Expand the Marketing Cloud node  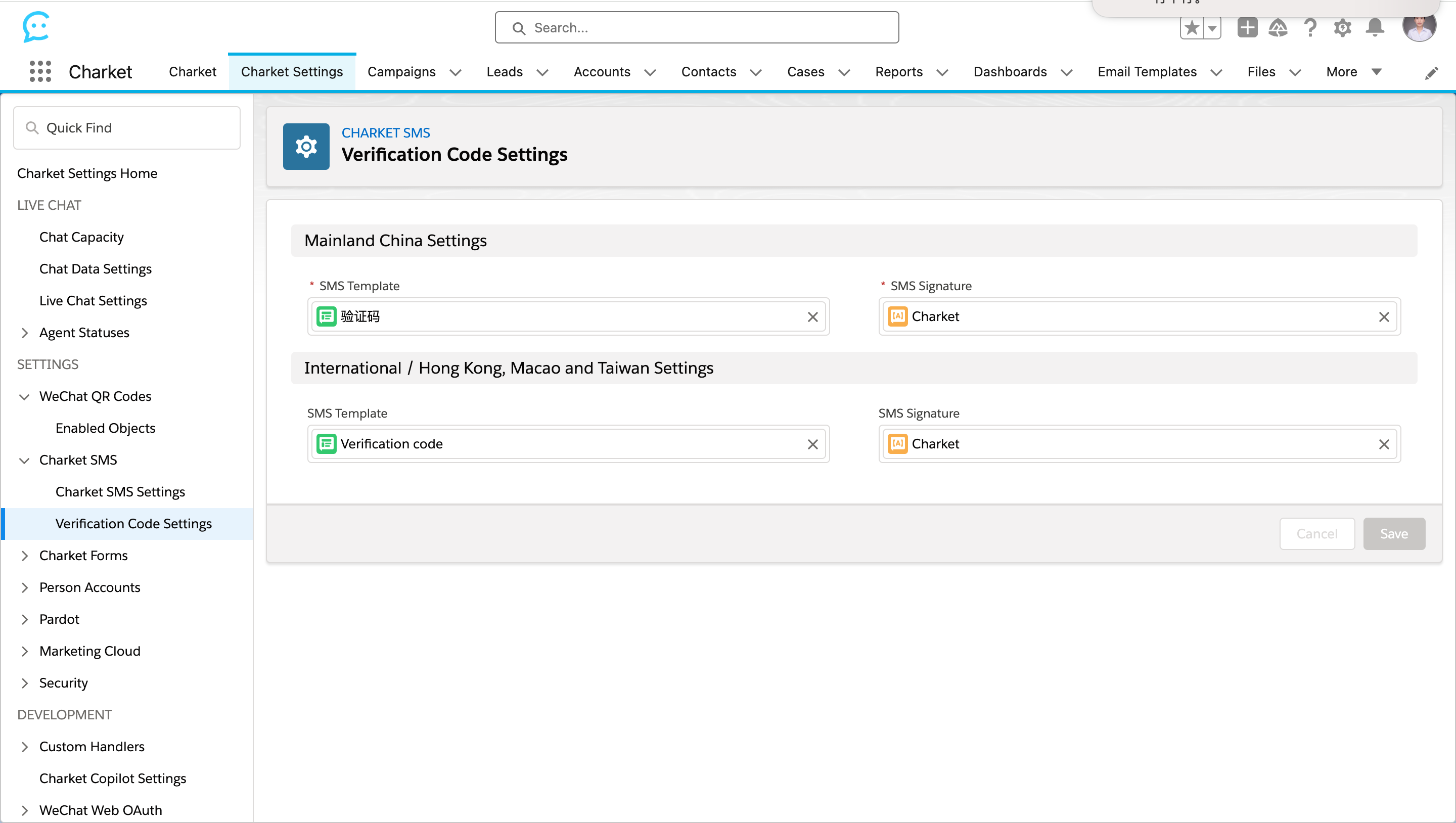click(24, 652)
